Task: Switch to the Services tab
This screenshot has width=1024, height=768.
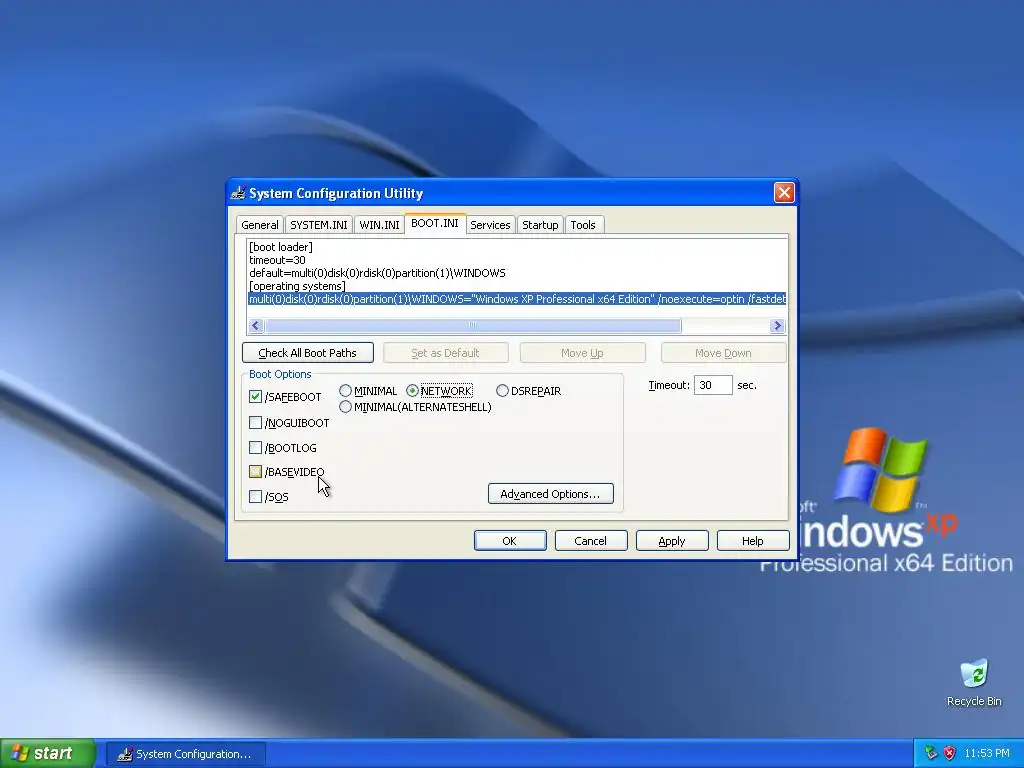Action: click(490, 225)
